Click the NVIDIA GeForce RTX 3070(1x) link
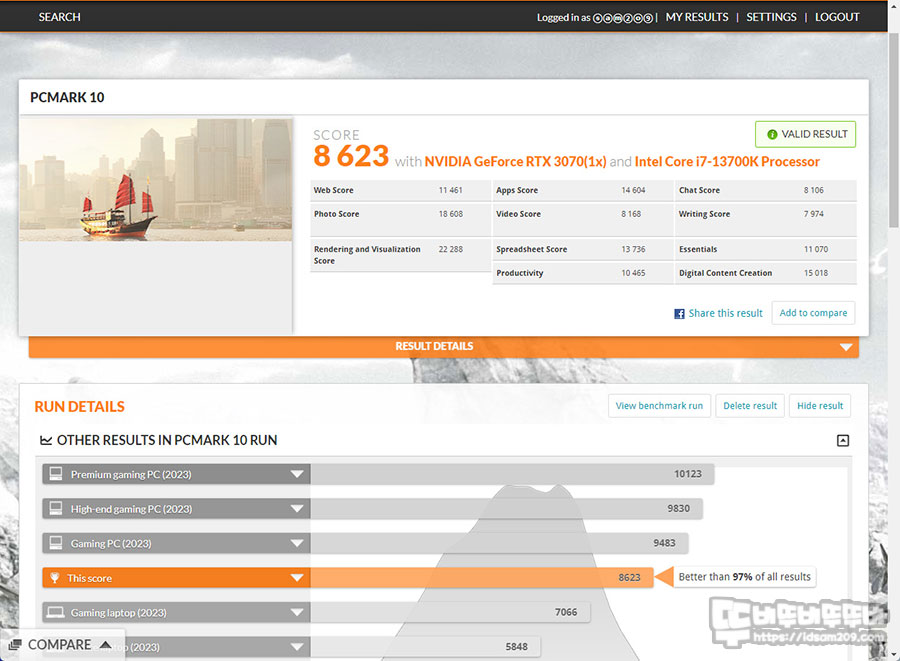Screen dimensions: 900x661 tap(515, 162)
